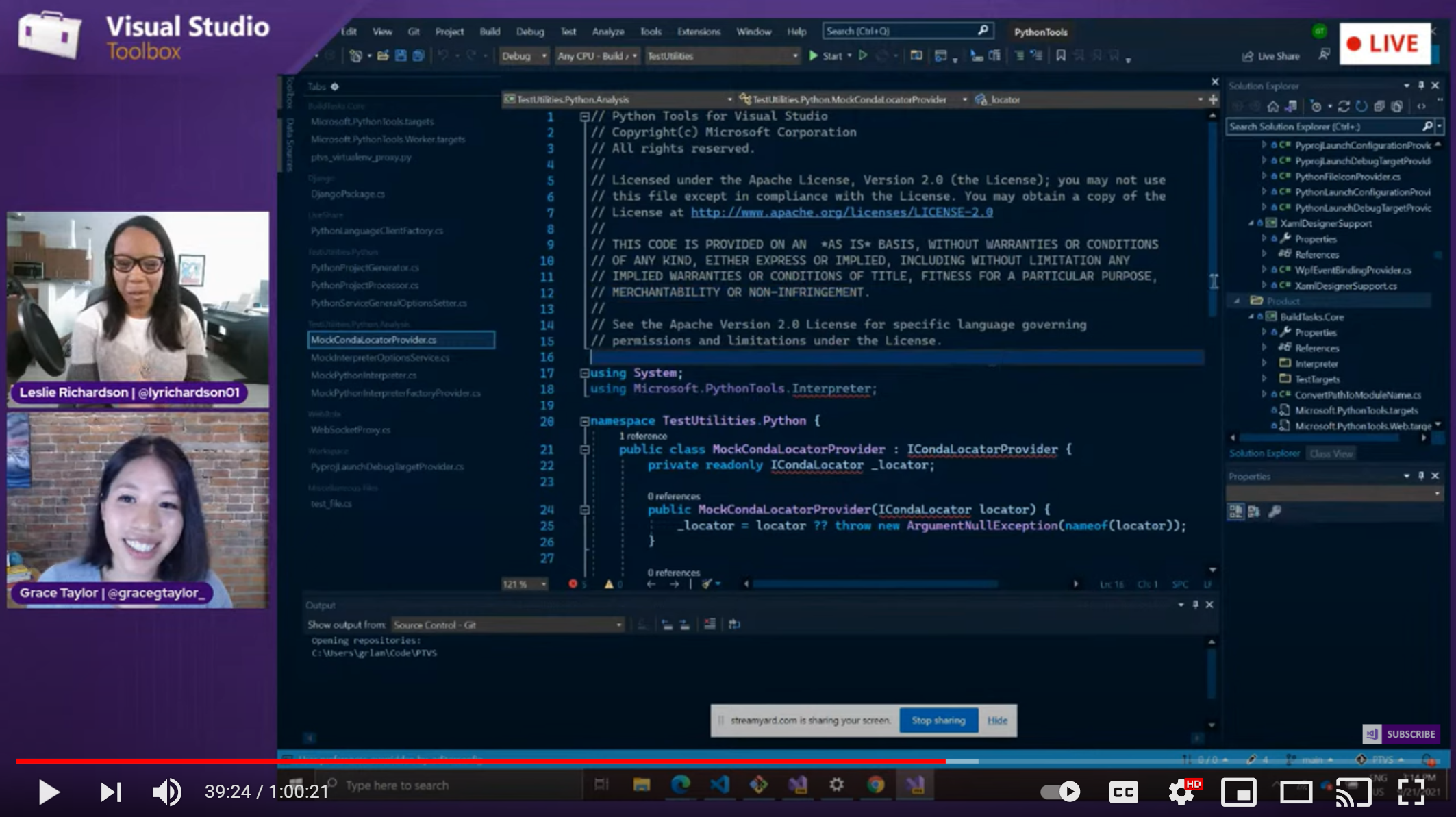Open the Build menu
This screenshot has height=817, width=1456.
490,32
